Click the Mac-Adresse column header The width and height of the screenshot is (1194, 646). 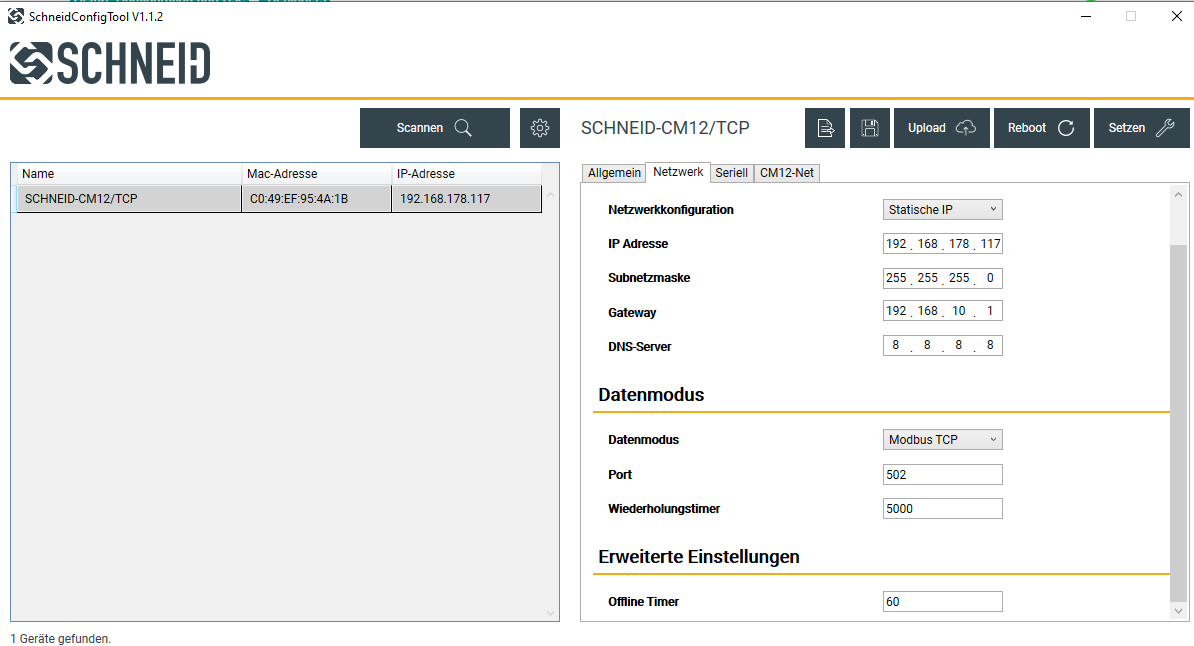pyautogui.click(x=316, y=174)
